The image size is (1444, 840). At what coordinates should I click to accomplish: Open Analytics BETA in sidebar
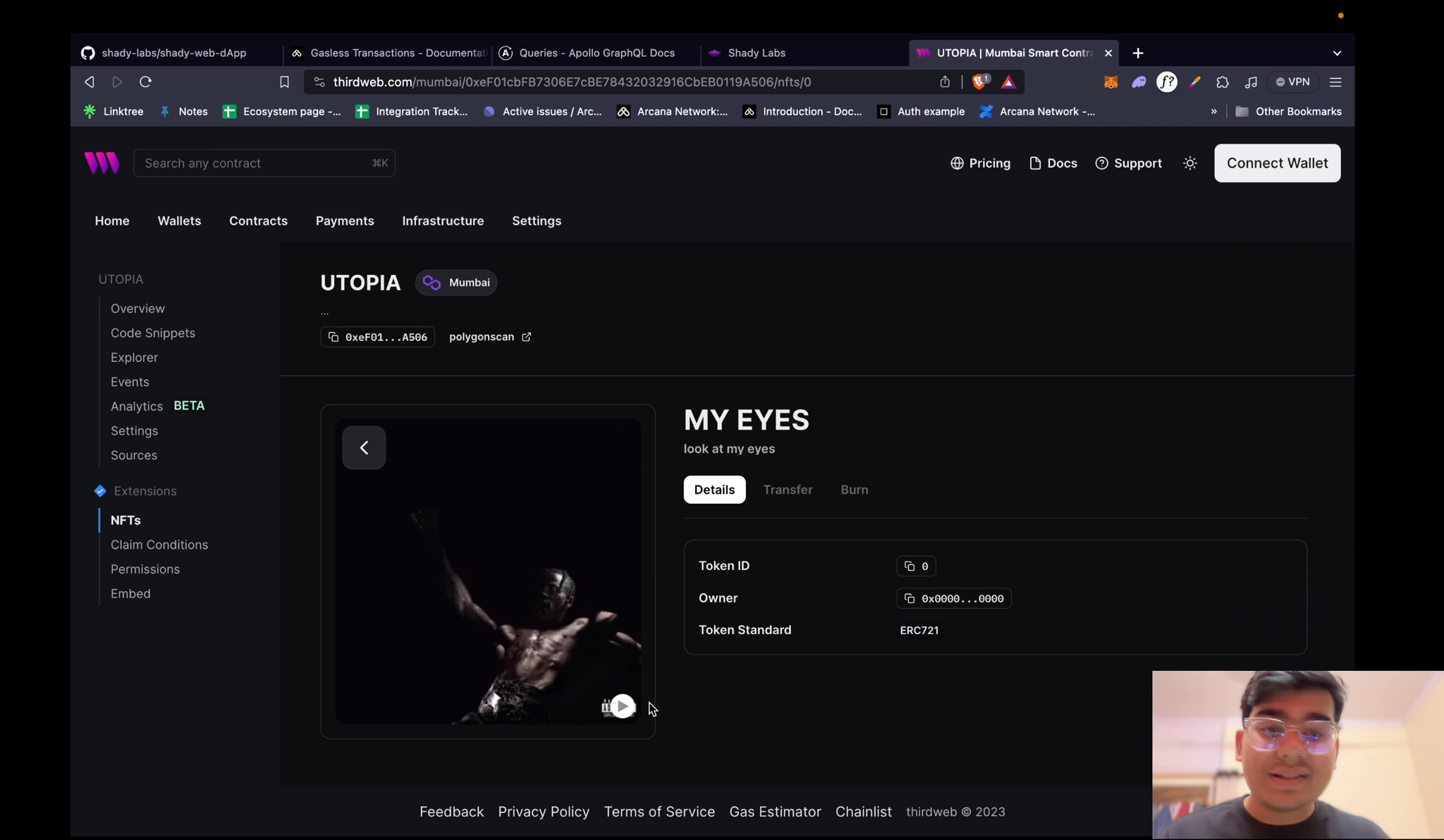pyautogui.click(x=157, y=406)
